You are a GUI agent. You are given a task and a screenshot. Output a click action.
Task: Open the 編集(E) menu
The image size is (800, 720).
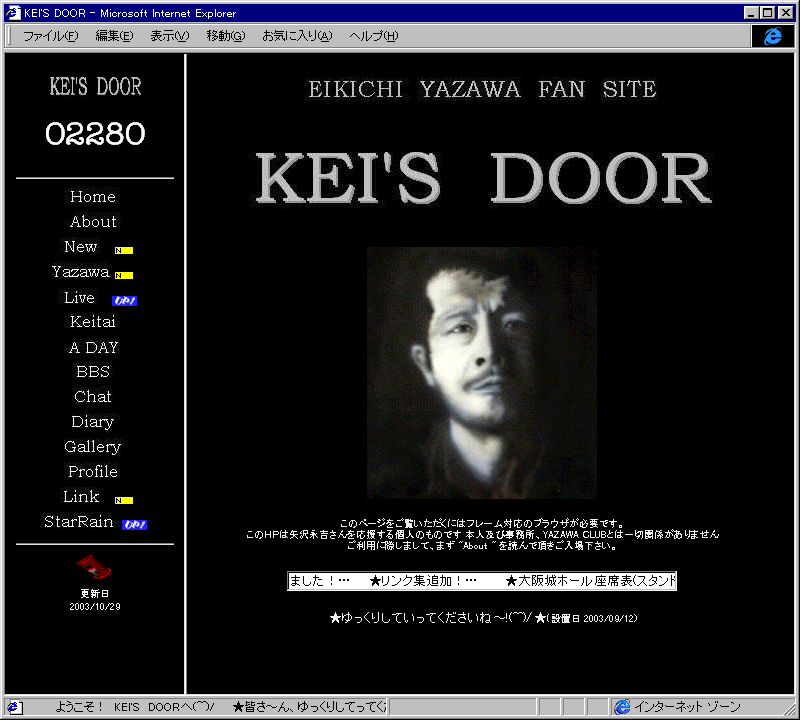pos(114,36)
